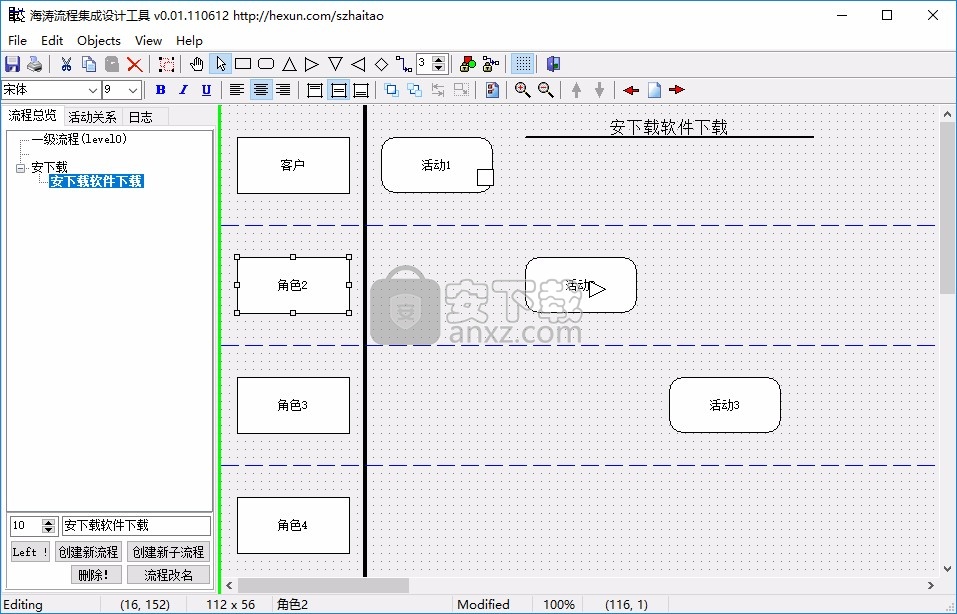Image resolution: width=957 pixels, height=614 pixels.
Task: Click the lock shapes icon
Action: tap(468, 64)
